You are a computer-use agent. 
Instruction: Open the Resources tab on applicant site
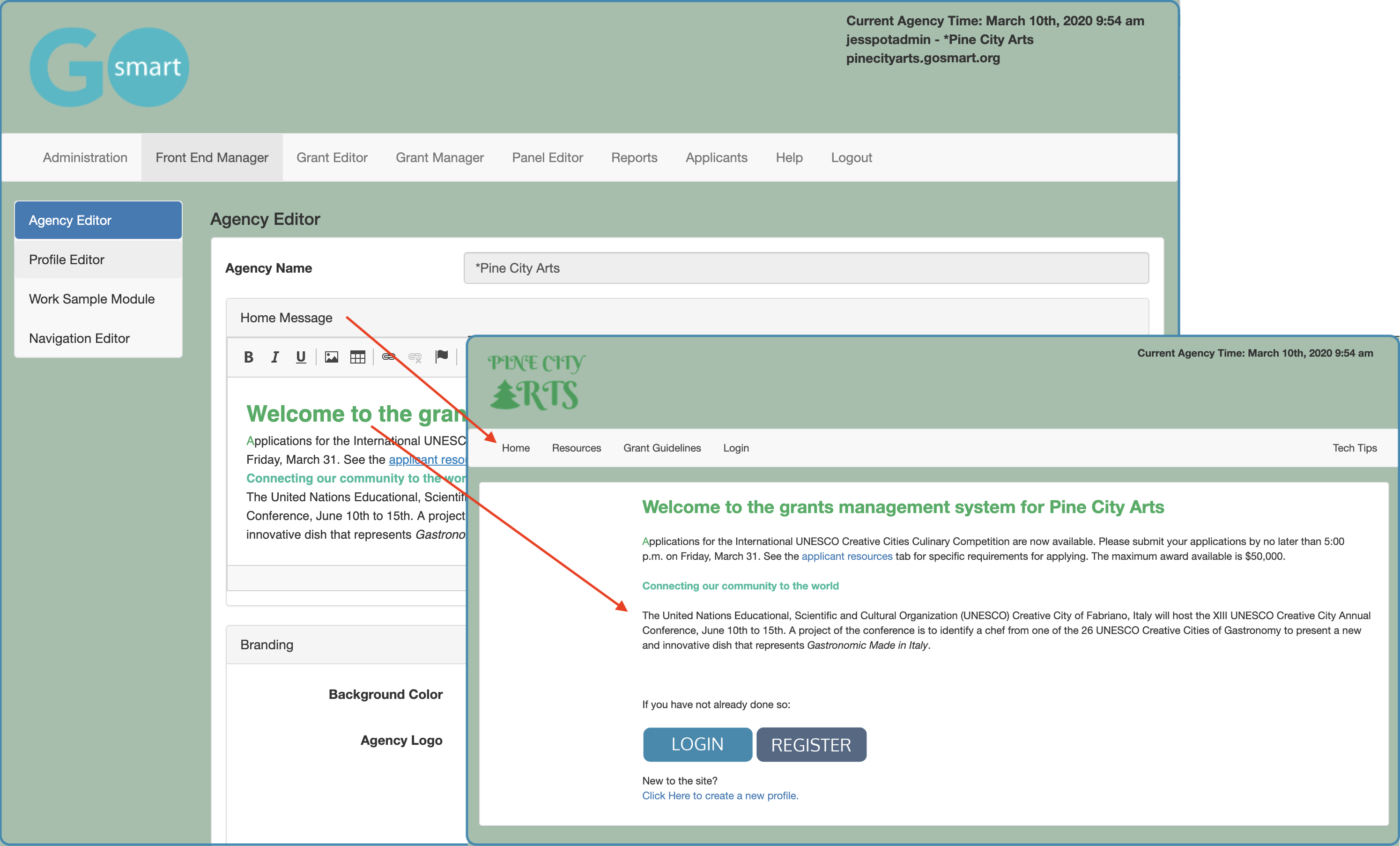[x=576, y=448]
